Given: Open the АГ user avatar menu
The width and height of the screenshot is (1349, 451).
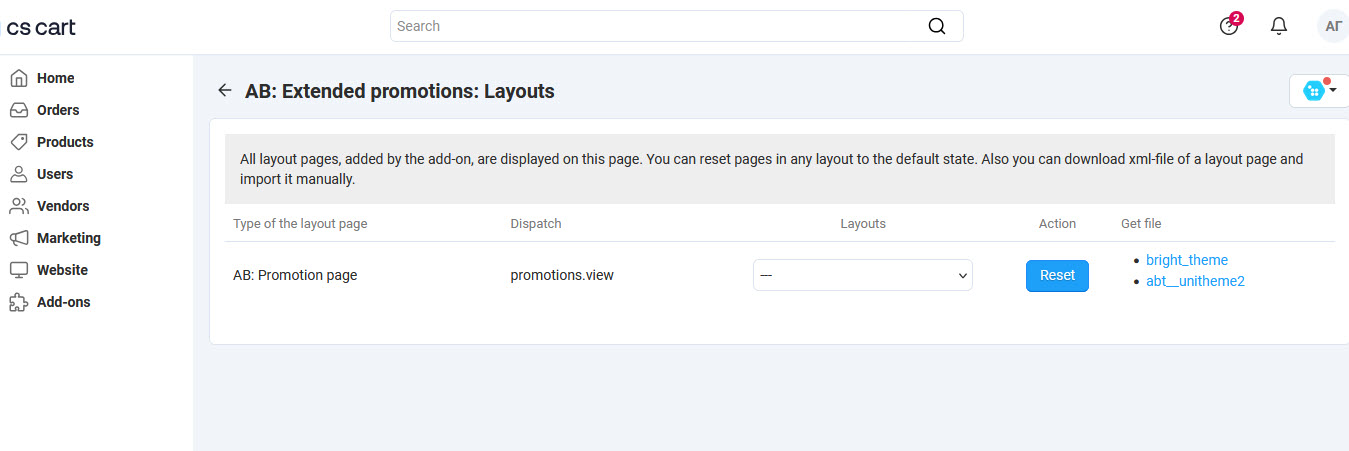Looking at the screenshot, I should coord(1333,26).
